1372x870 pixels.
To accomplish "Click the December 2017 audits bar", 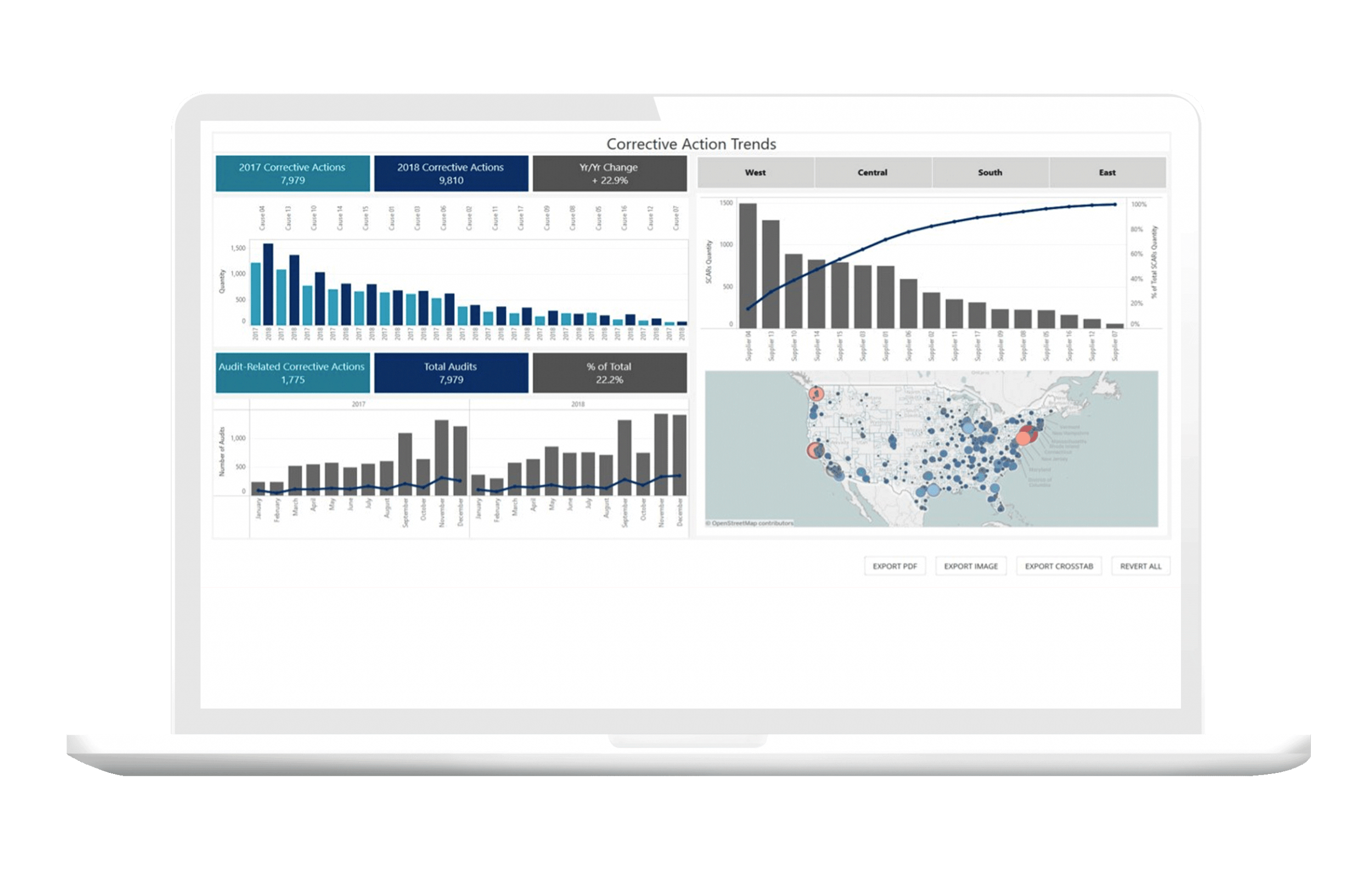I will point(460,461).
